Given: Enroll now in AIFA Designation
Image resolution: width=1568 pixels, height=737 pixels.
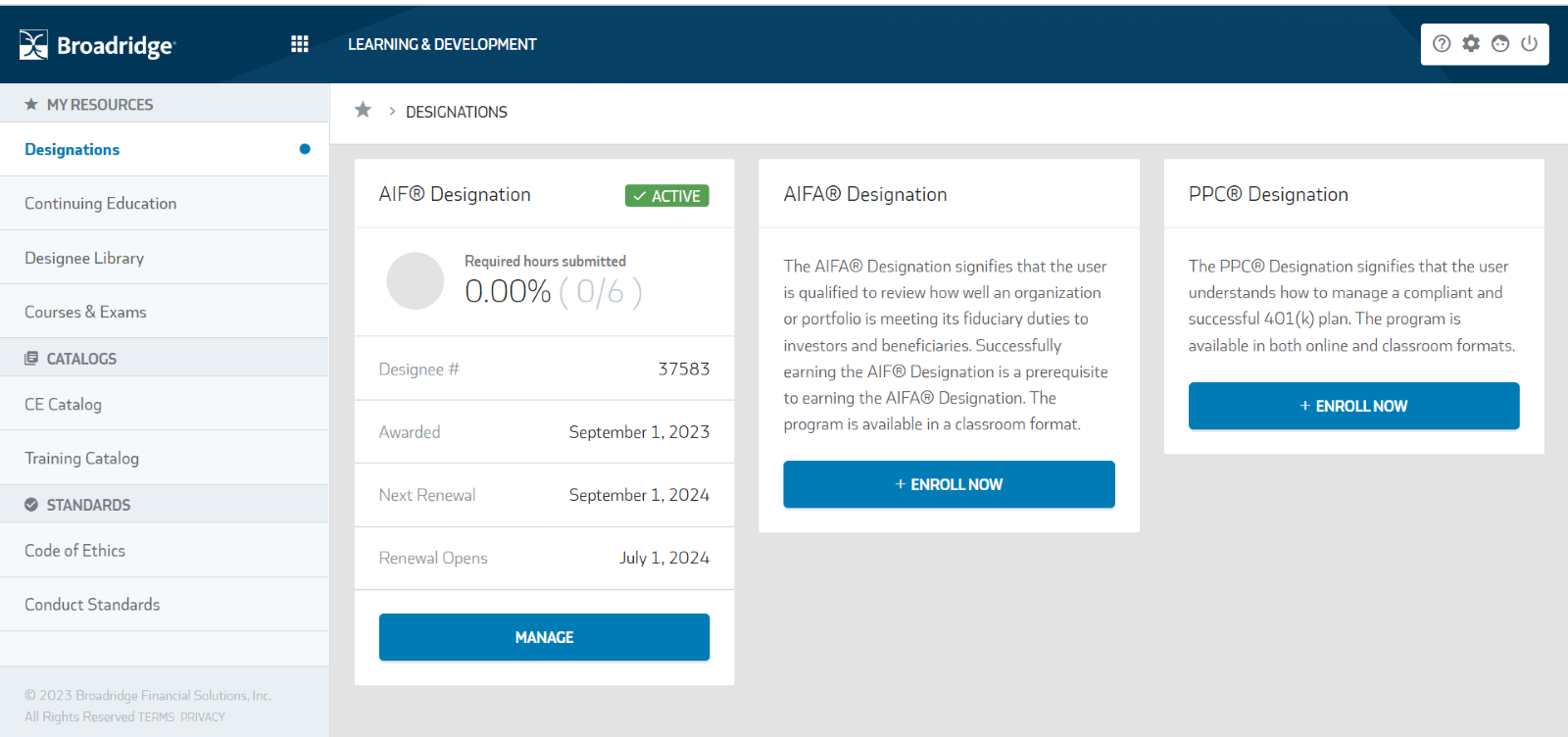Looking at the screenshot, I should pos(949,484).
